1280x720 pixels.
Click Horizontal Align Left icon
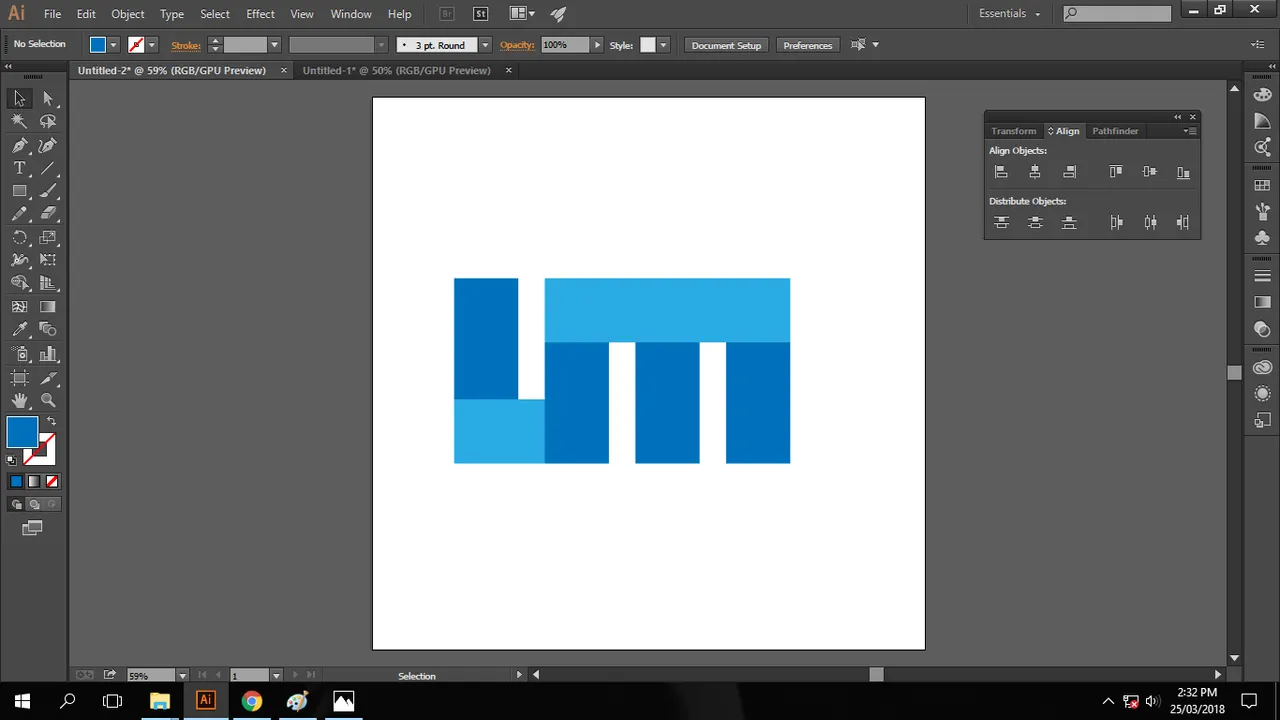[x=1001, y=172]
